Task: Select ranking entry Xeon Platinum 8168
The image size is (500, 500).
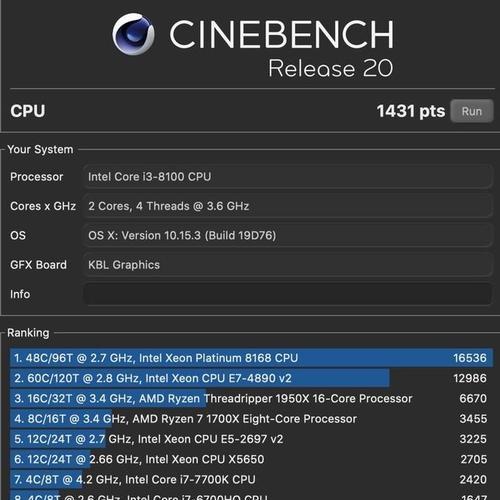Action: [251, 358]
